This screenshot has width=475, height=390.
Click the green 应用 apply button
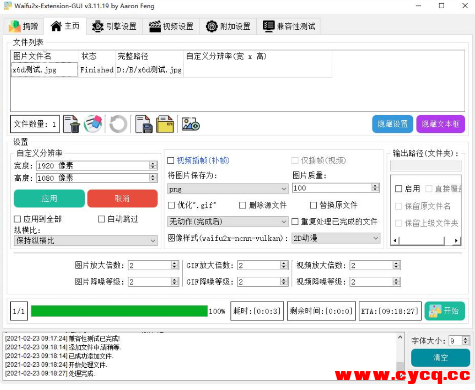pos(49,198)
